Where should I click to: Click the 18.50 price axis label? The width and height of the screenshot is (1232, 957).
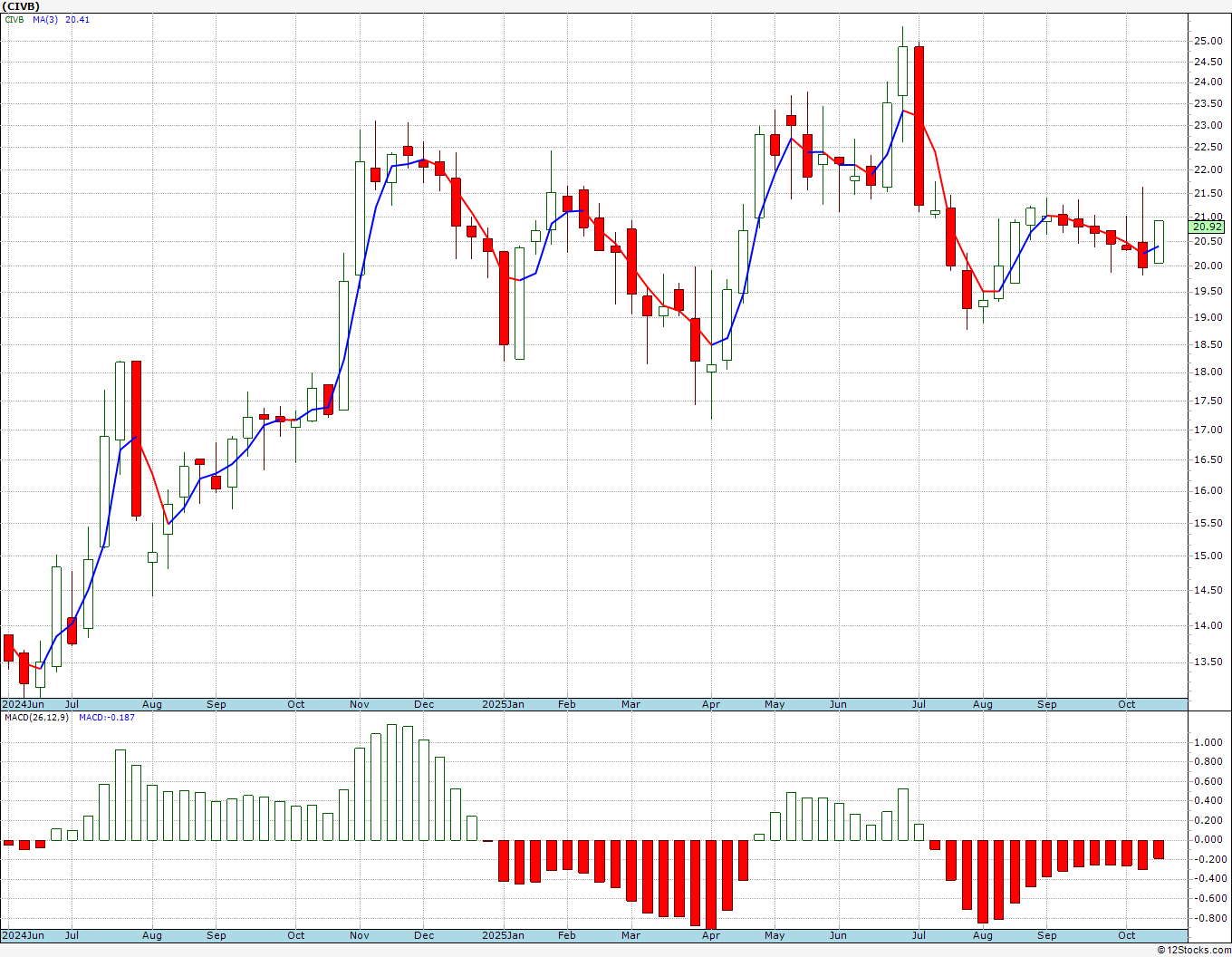[1208, 344]
